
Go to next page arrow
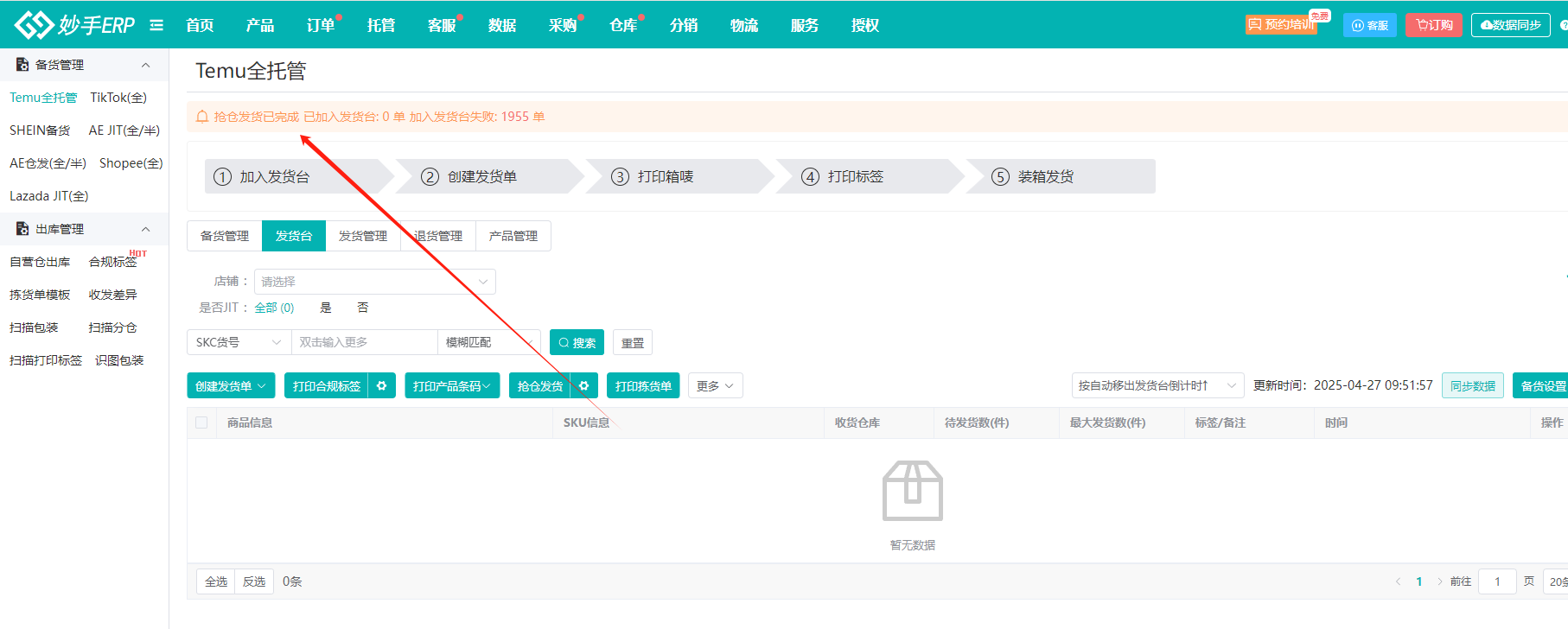pyautogui.click(x=1439, y=581)
